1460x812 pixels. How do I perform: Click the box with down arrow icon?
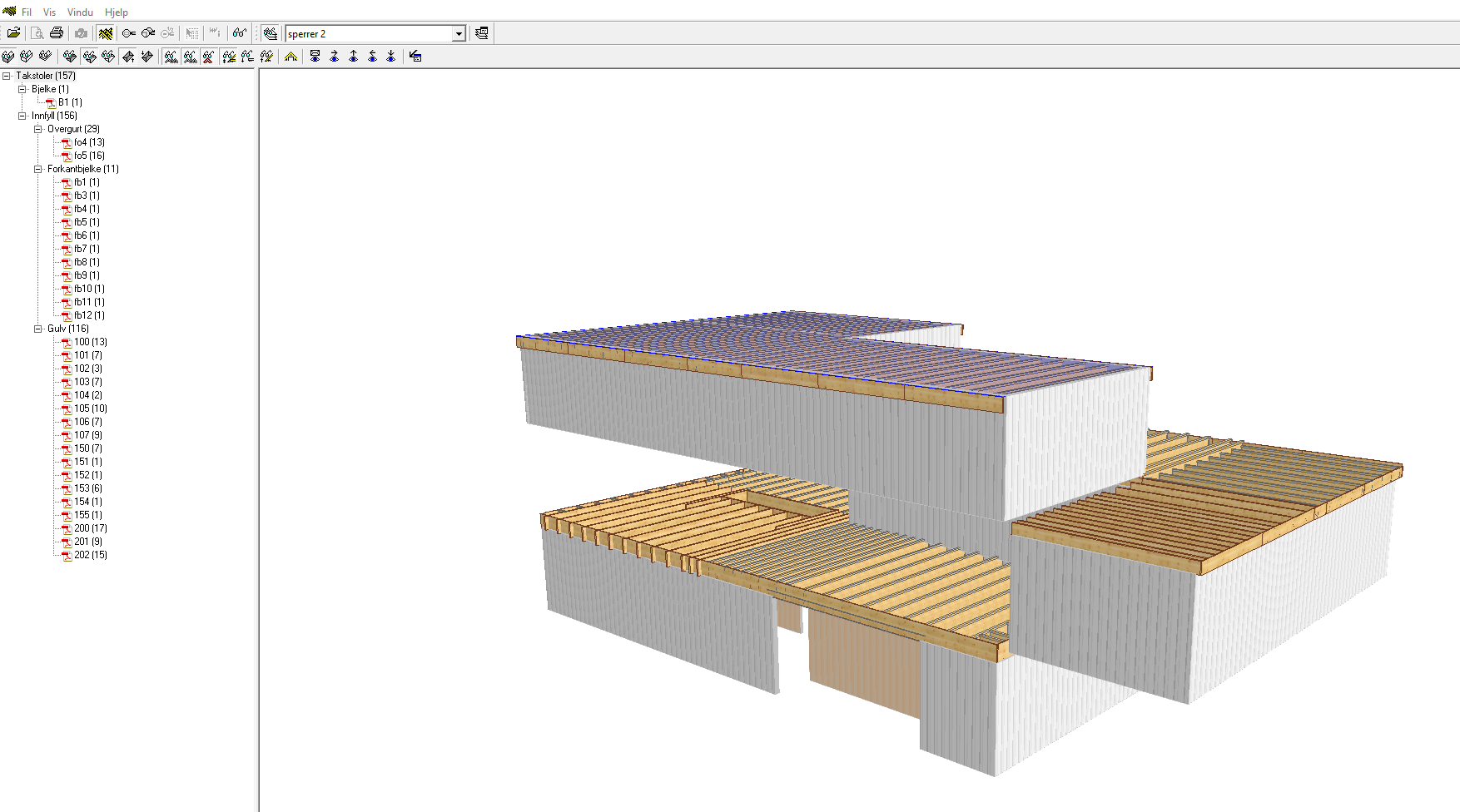(147, 56)
